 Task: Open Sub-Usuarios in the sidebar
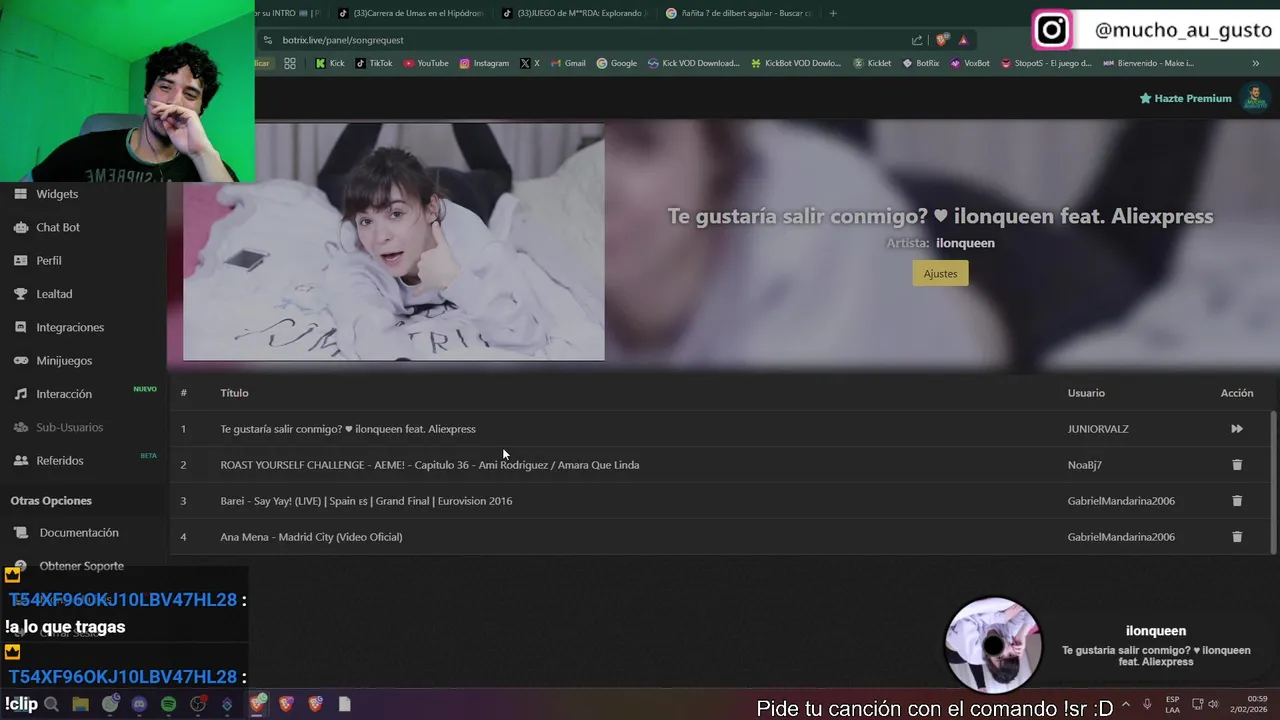pyautogui.click(x=70, y=427)
